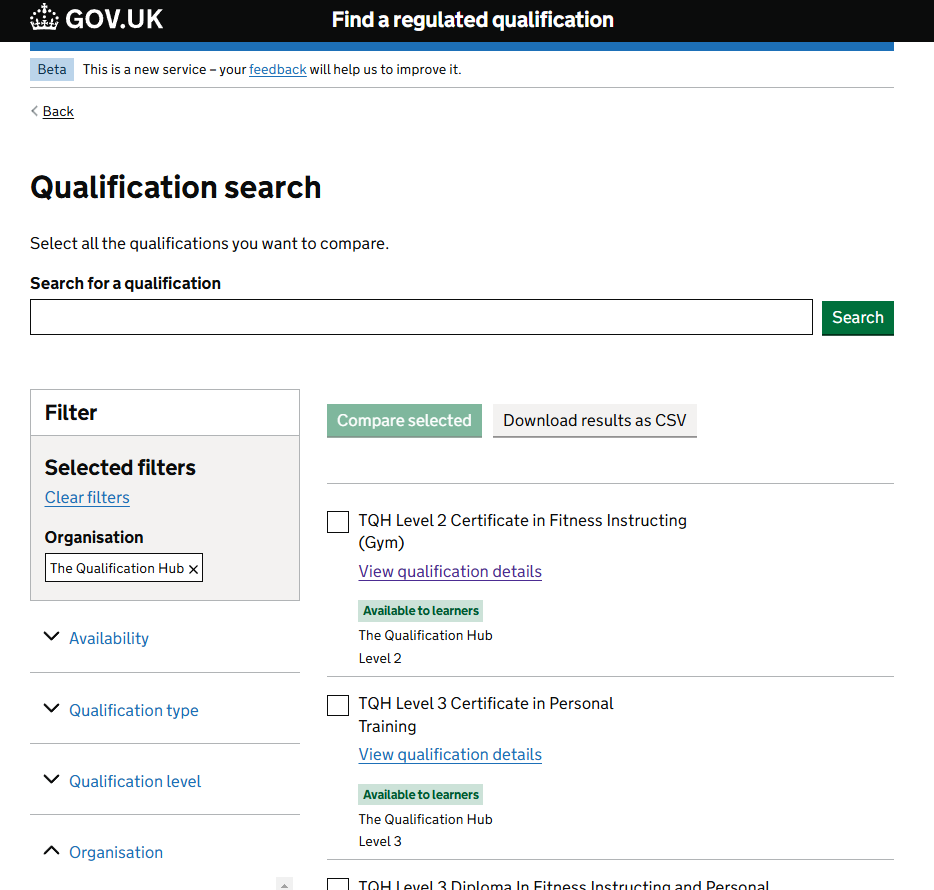Expand the Qualification type filter
Screen dimensions: 934x890
[134, 710]
